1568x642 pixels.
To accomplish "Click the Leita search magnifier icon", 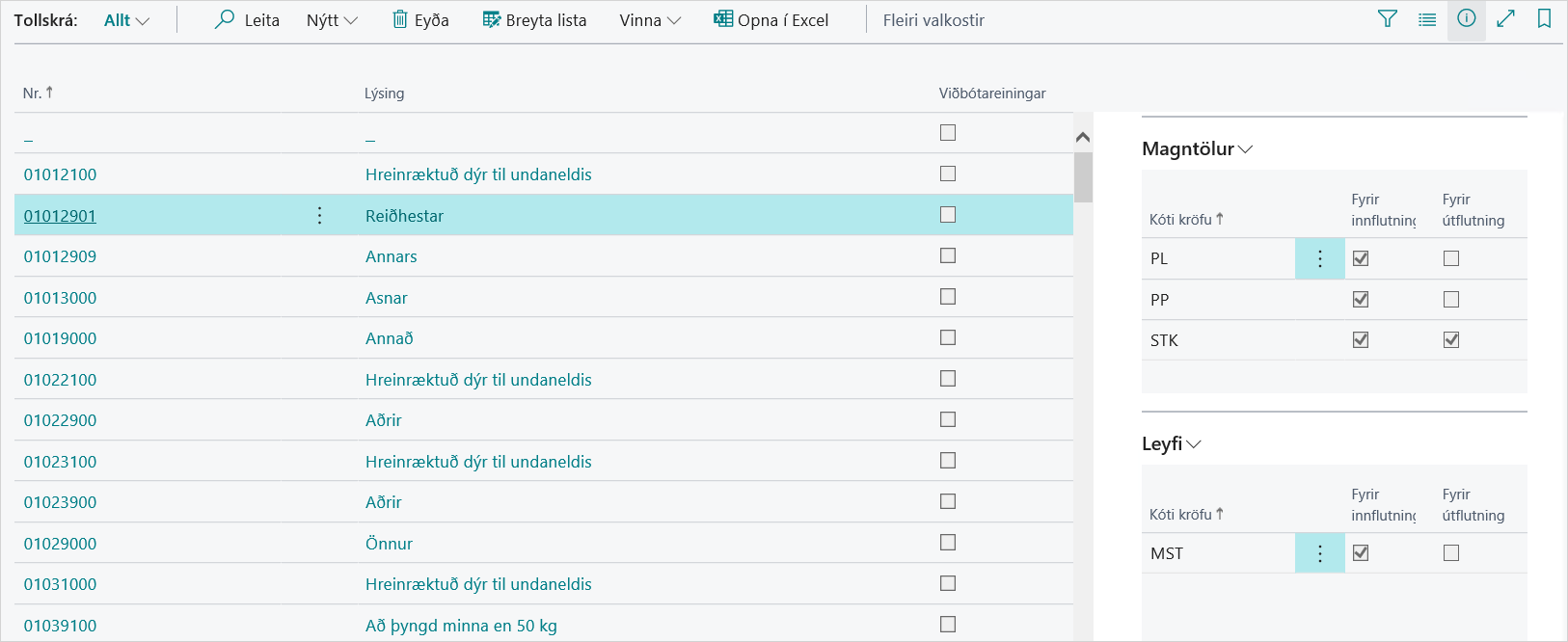I will (x=225, y=19).
